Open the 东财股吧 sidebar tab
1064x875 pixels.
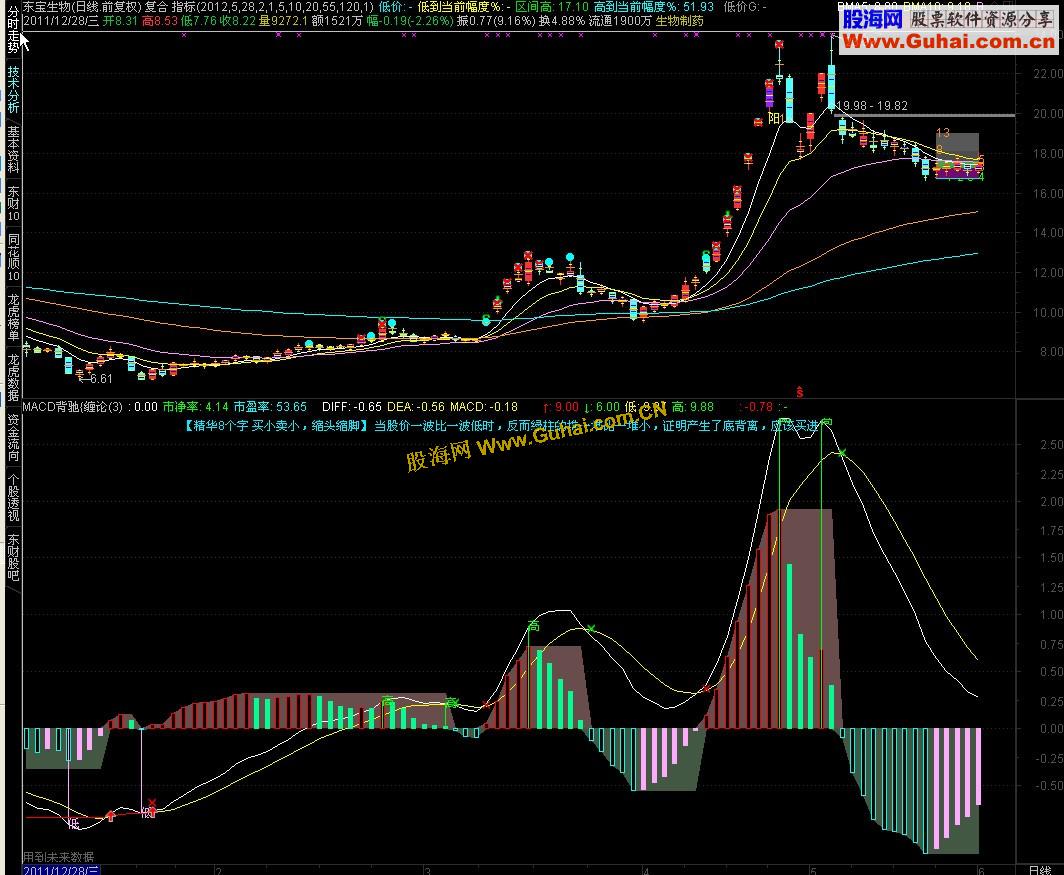13,557
